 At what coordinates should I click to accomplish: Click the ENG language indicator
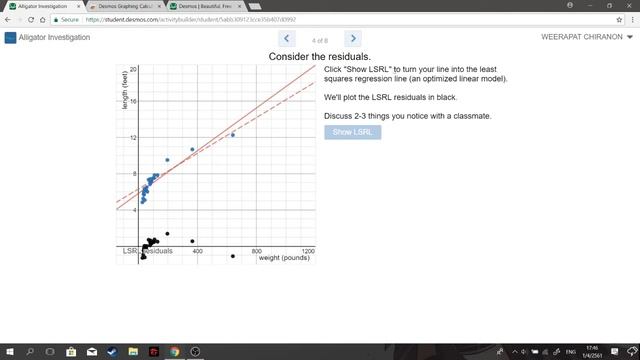[571, 351]
